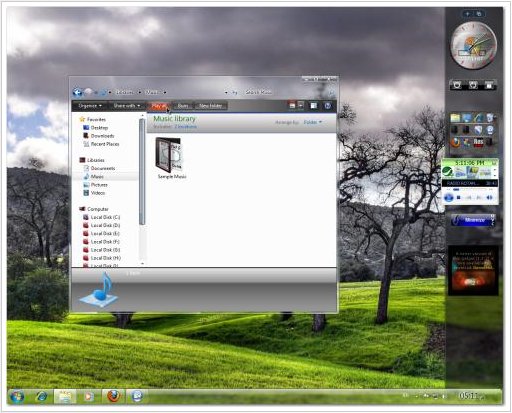Image resolution: width=512 pixels, height=413 pixels.
Task: Click the blue Minimize gadget button
Action: click(473, 220)
